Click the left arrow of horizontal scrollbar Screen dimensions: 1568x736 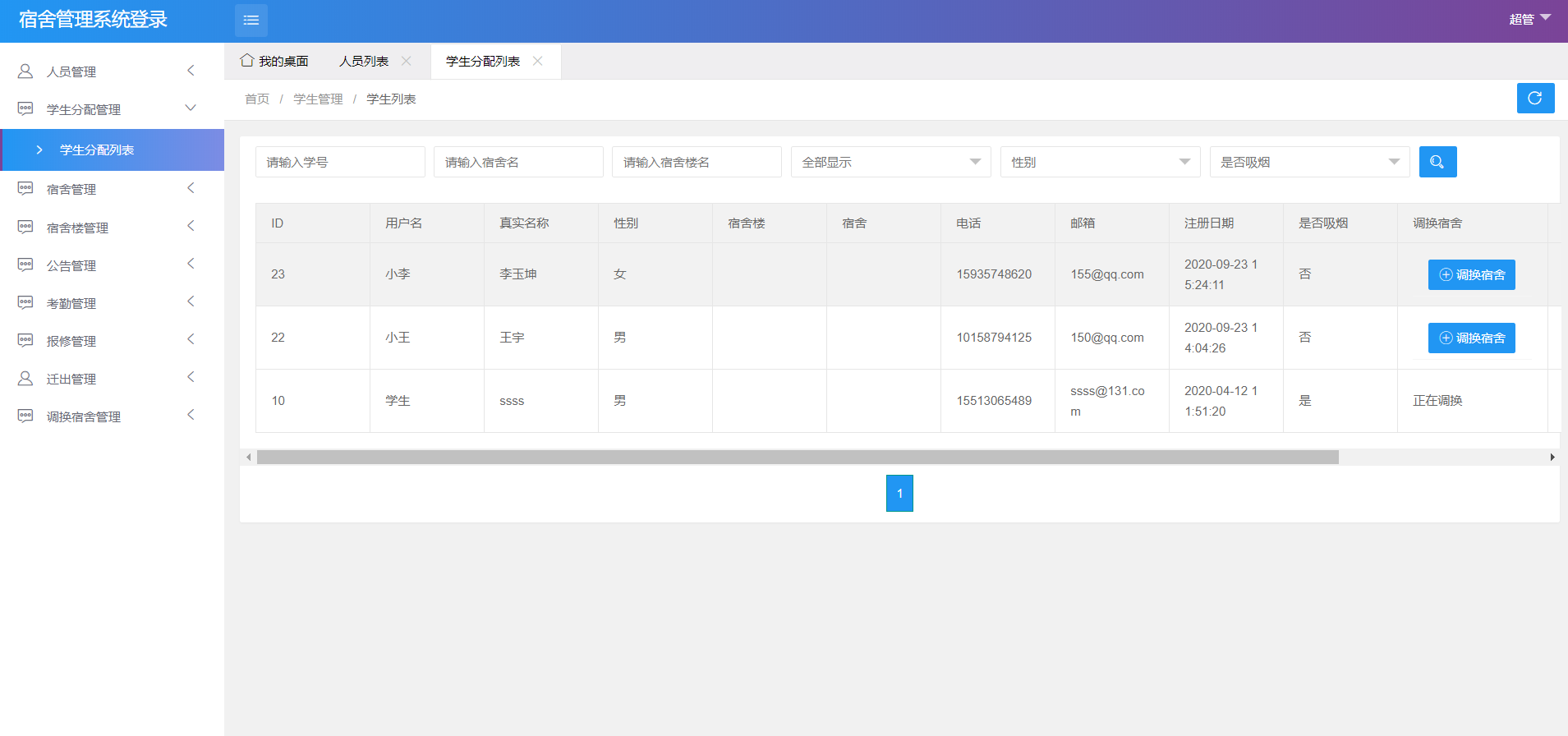click(249, 457)
